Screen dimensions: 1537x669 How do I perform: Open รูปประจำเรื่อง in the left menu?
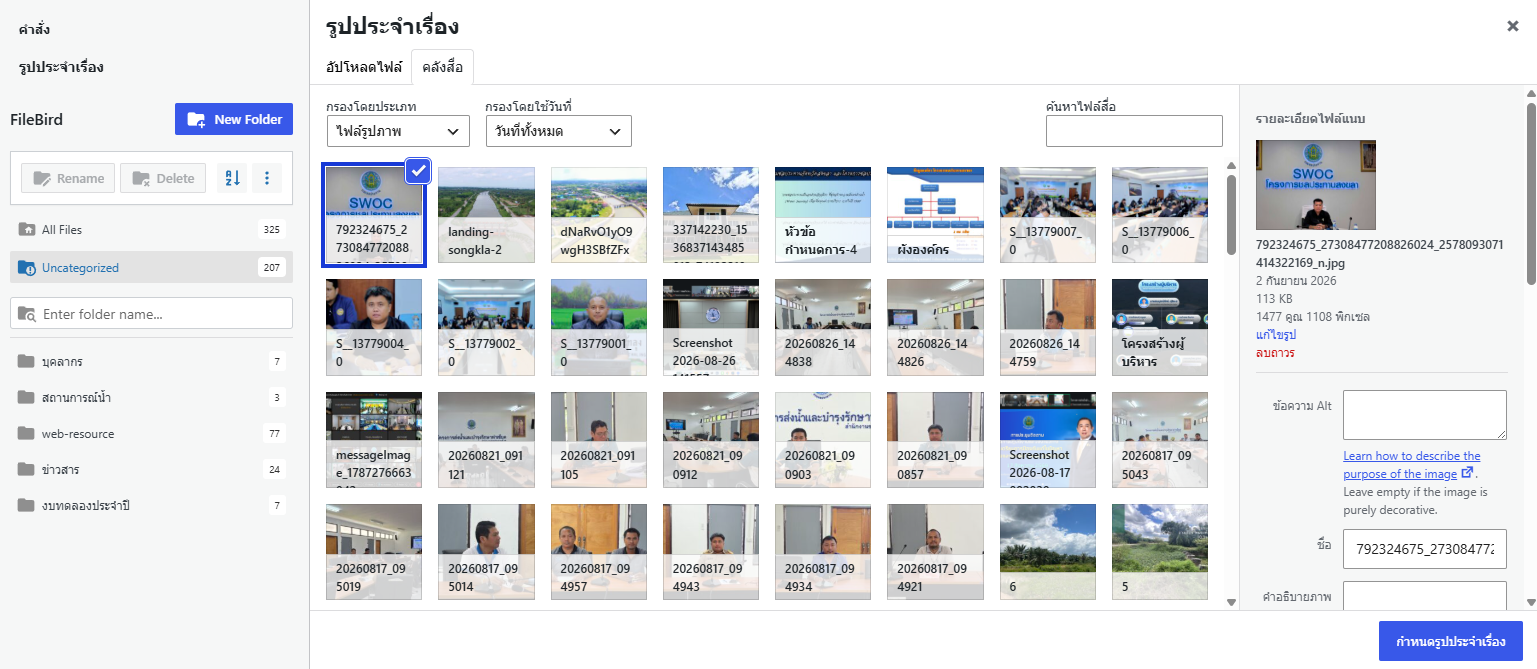click(x=61, y=67)
